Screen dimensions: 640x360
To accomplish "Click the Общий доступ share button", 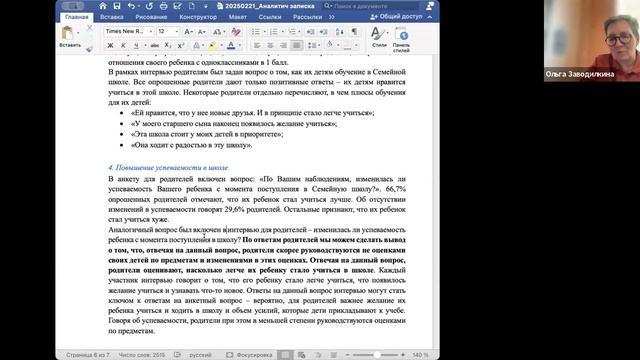I will (x=396, y=17).
